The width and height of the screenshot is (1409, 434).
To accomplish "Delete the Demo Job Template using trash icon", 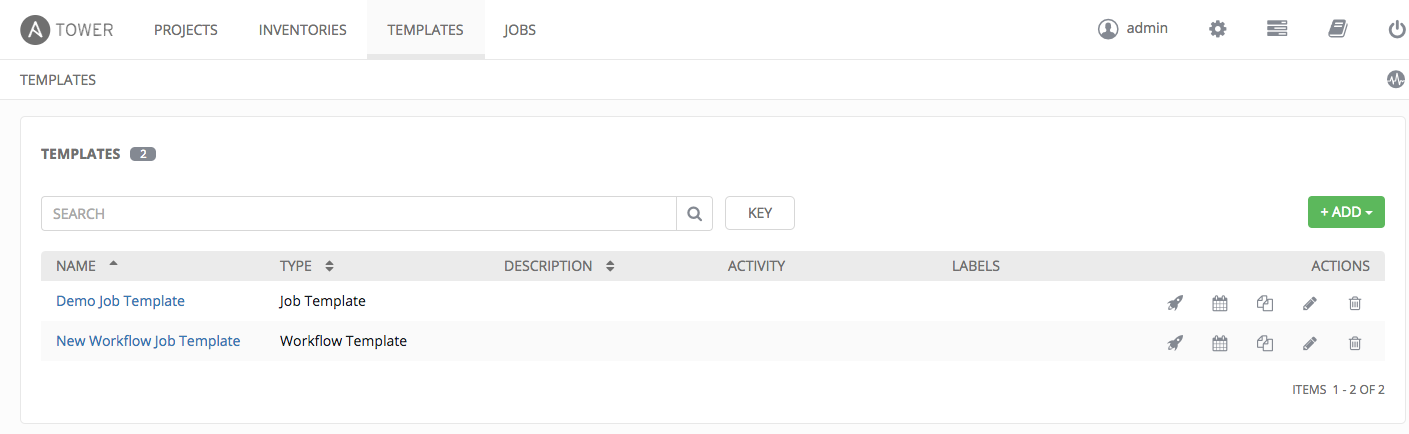I will (1355, 302).
